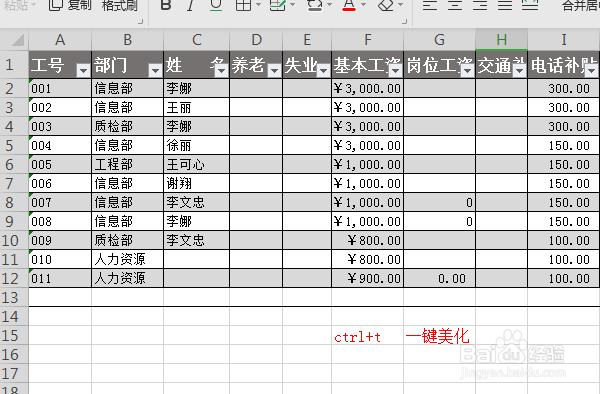The width and height of the screenshot is (600, 394).
Task: Select cell 工程部 in row 6
Action: pyautogui.click(x=127, y=164)
